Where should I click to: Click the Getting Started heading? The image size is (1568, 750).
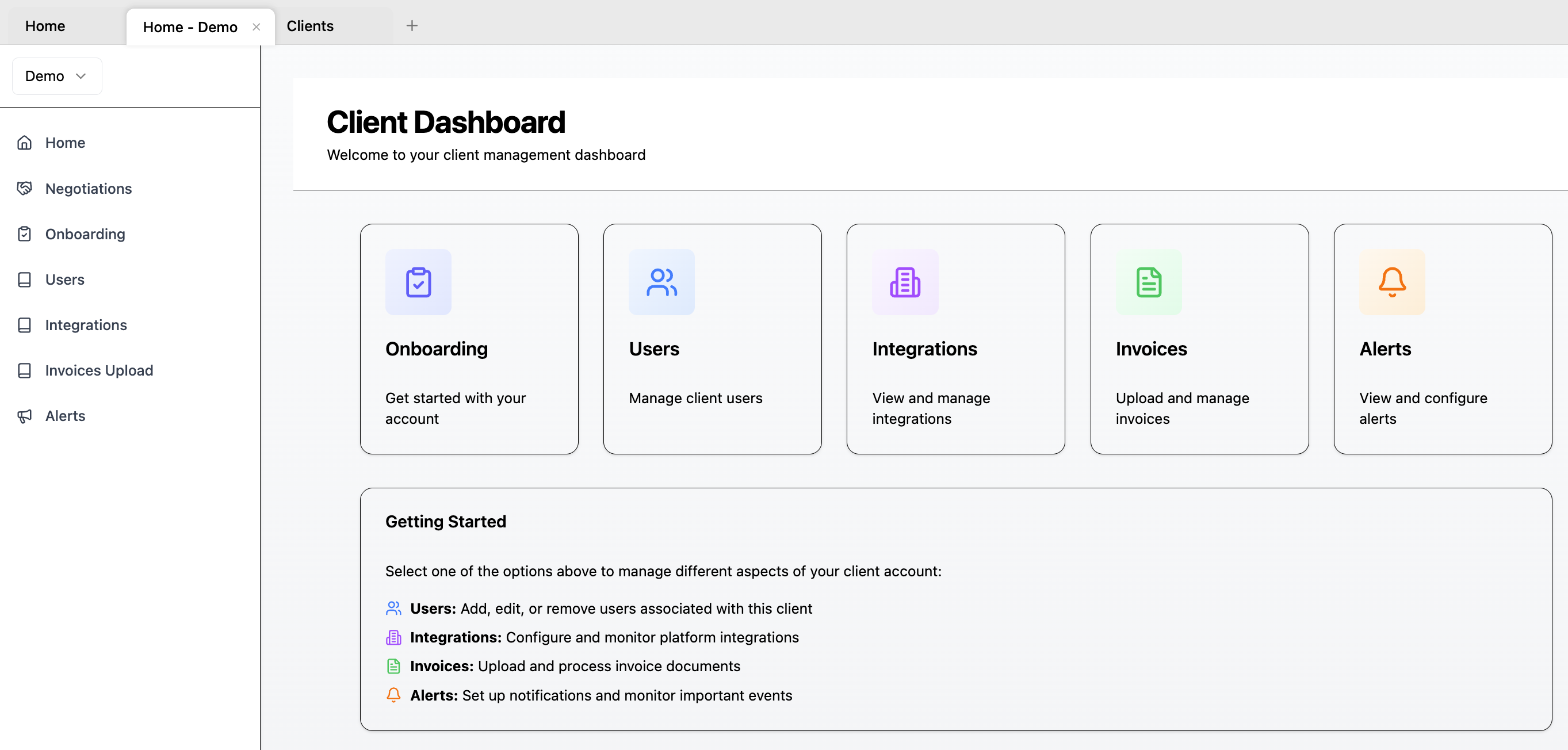pos(446,522)
